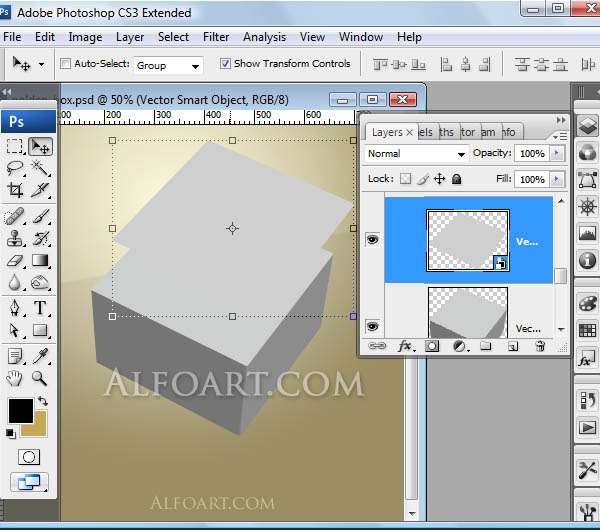Add a layer mask
This screenshot has width=600, height=530.
click(432, 346)
